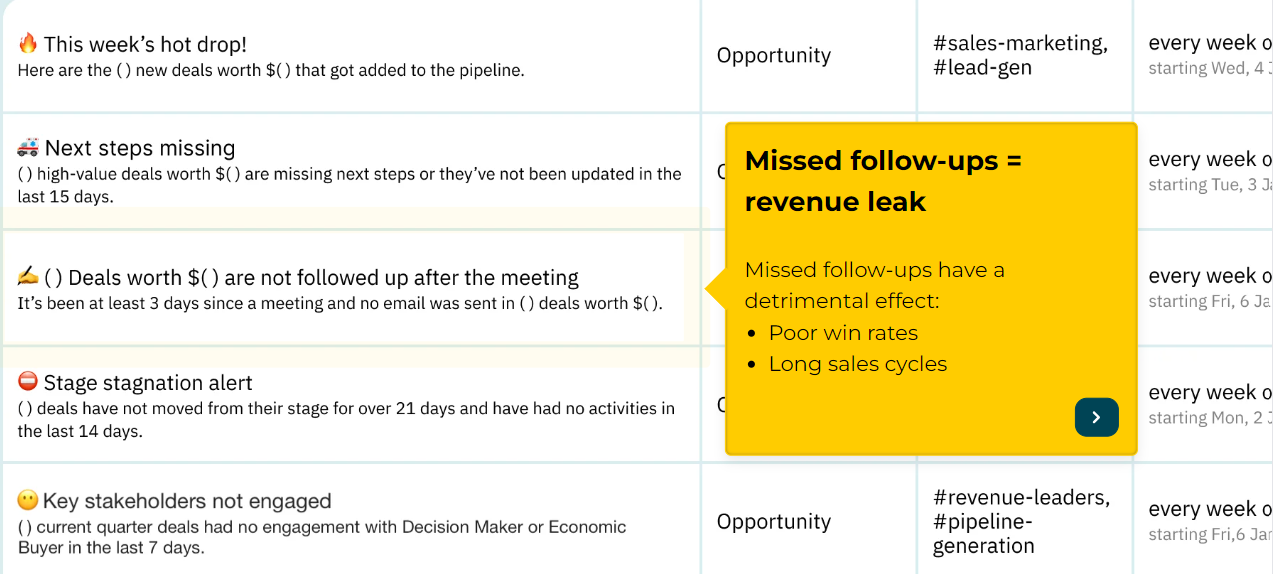Click Opportunity cell in Key stakeholders row
This screenshot has width=1273, height=574.
(773, 522)
